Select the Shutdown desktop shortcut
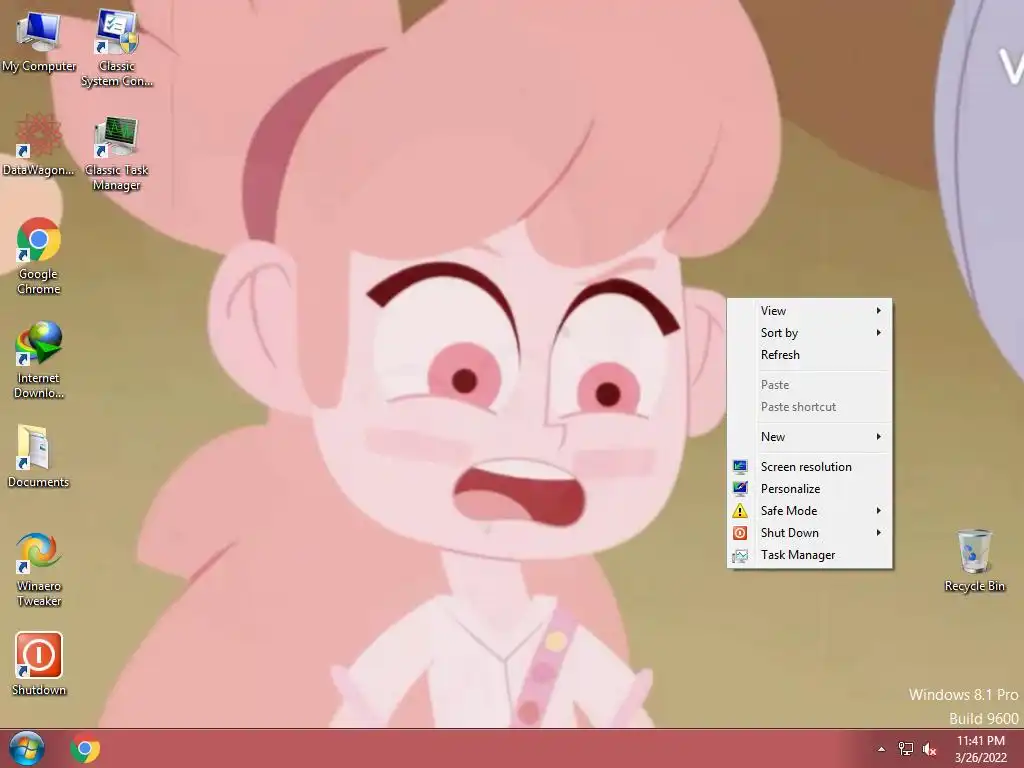 tap(39, 664)
